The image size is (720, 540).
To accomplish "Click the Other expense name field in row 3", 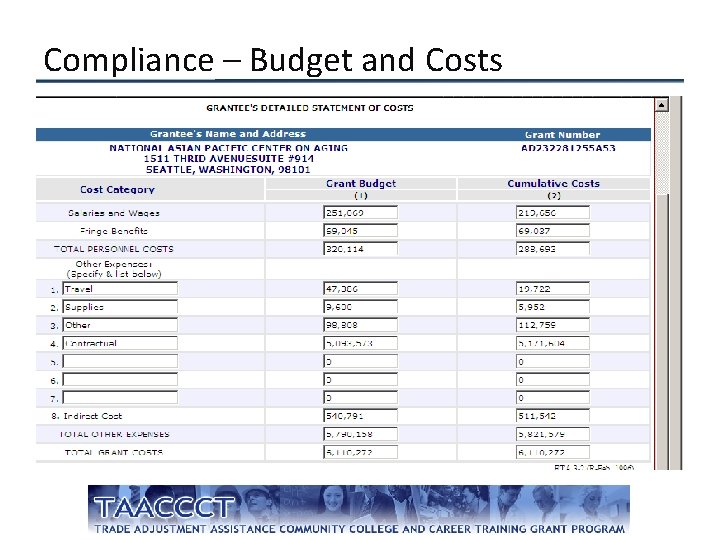I will [120, 325].
